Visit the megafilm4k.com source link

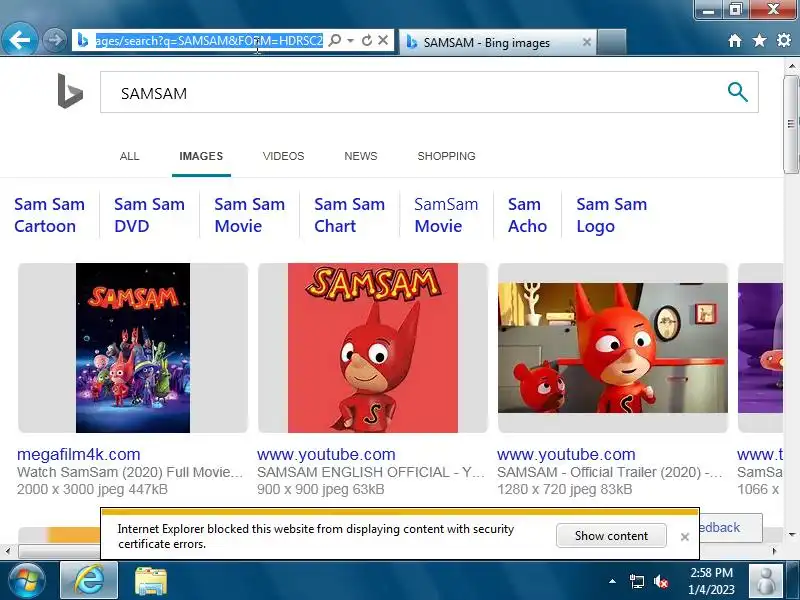coord(79,454)
